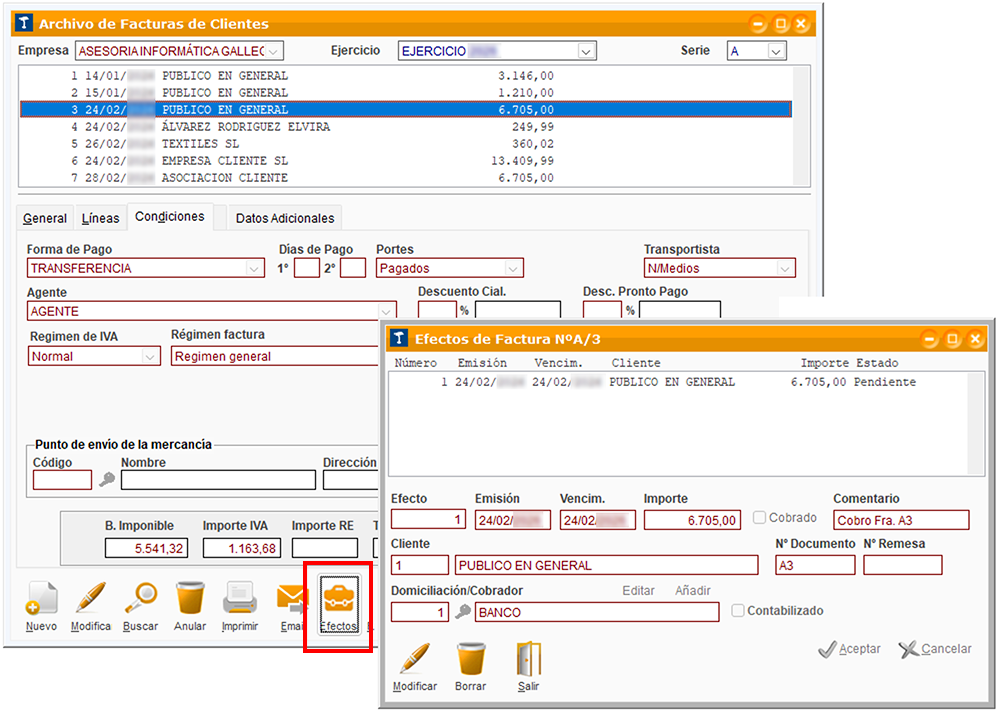Switch to the General tab

pos(45,218)
